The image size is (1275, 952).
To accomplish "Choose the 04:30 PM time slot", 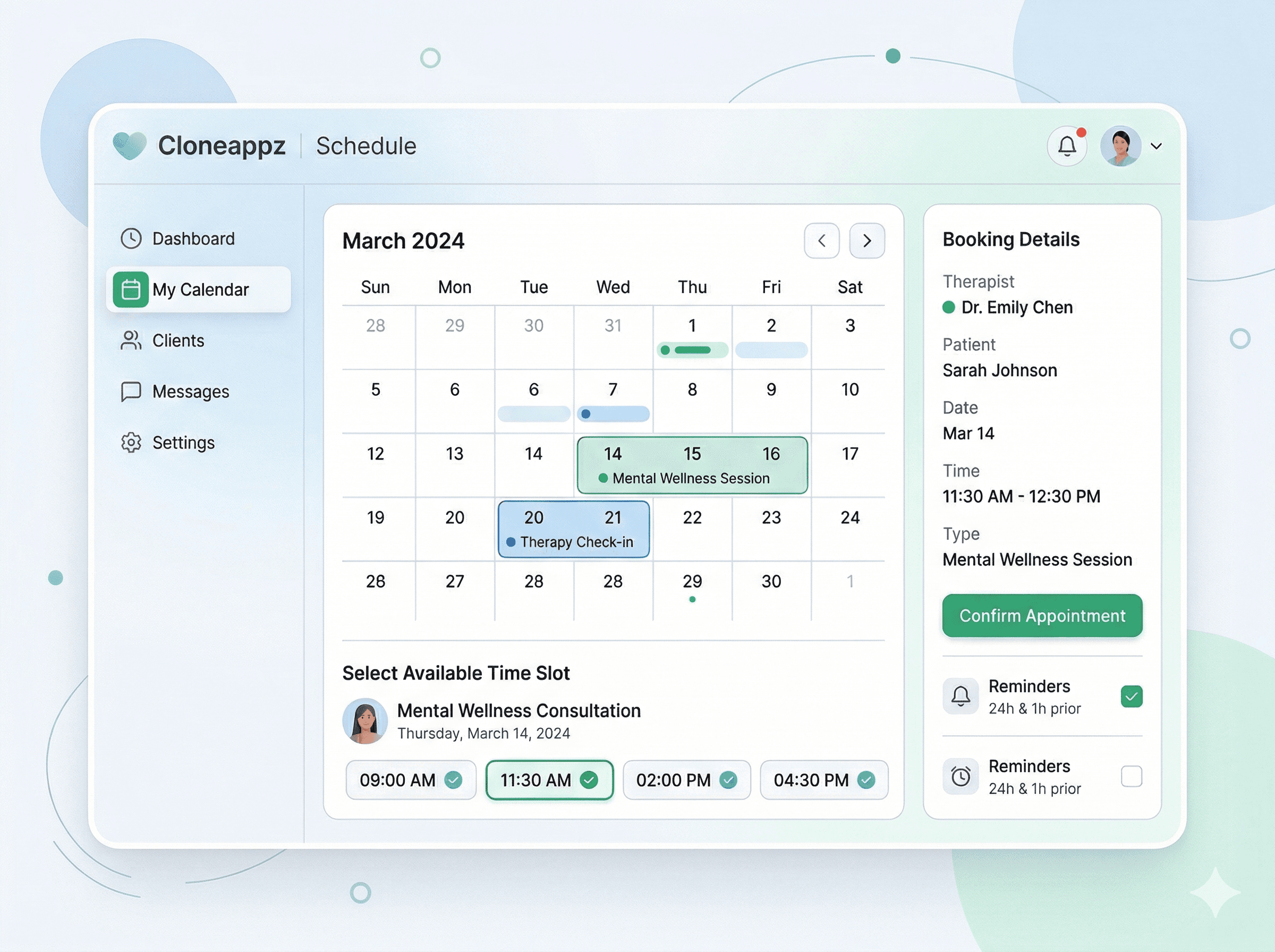I will click(823, 780).
